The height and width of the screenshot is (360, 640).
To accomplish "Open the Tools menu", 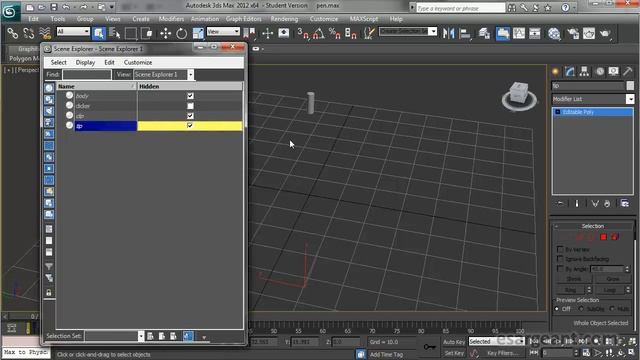I will tap(58, 19).
